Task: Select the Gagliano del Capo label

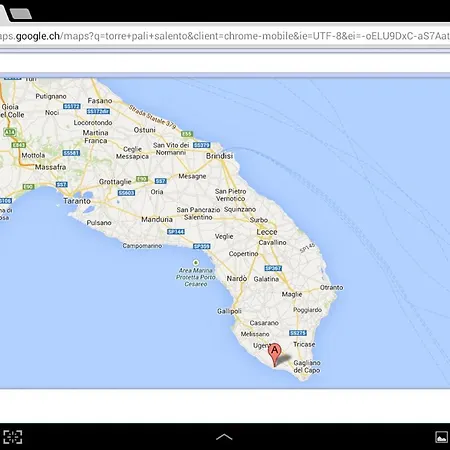Action: tap(307, 366)
